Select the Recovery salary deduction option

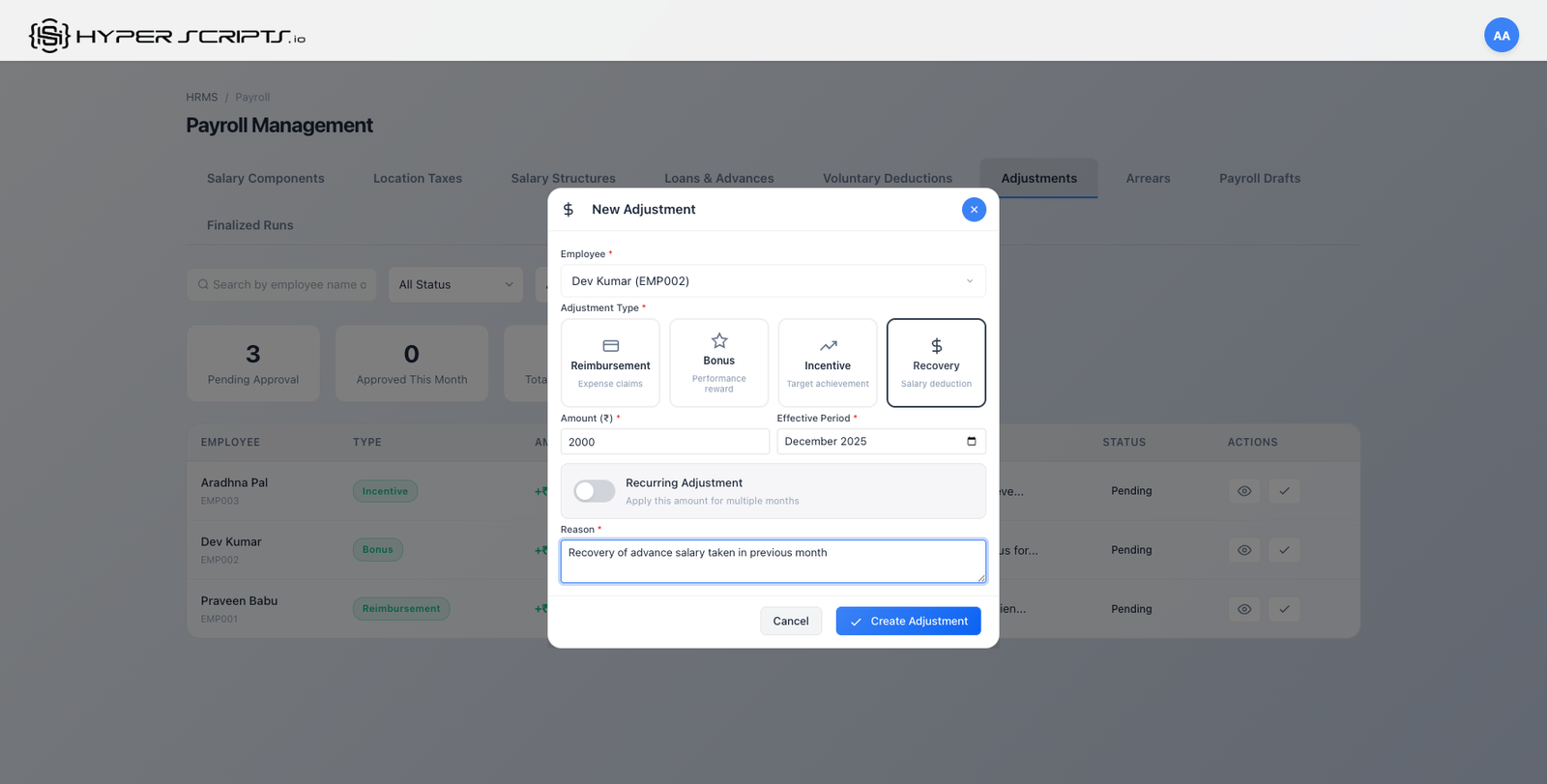coord(936,363)
